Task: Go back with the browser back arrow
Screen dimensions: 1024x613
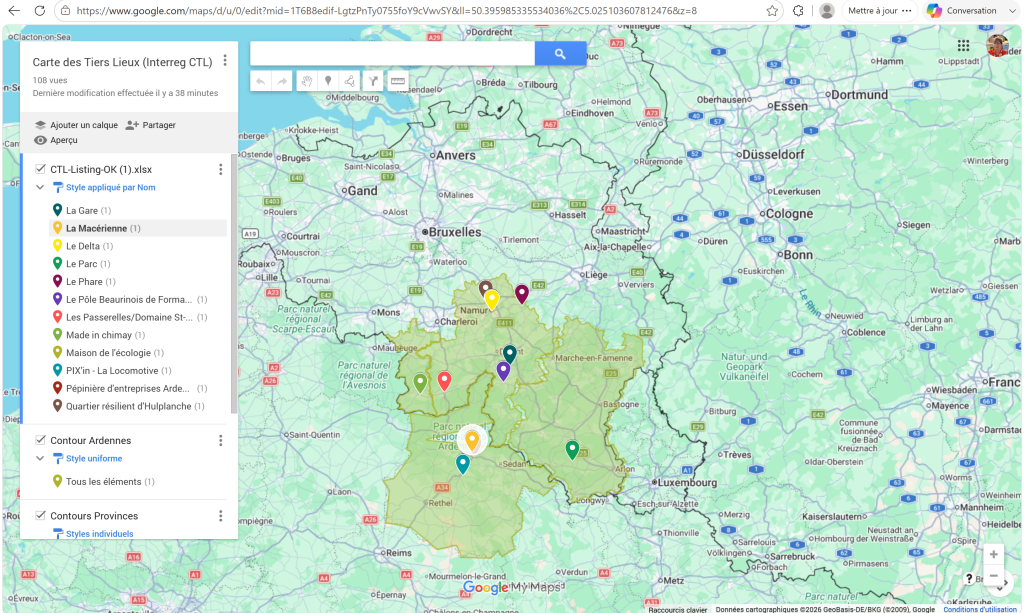Action: [14, 10]
